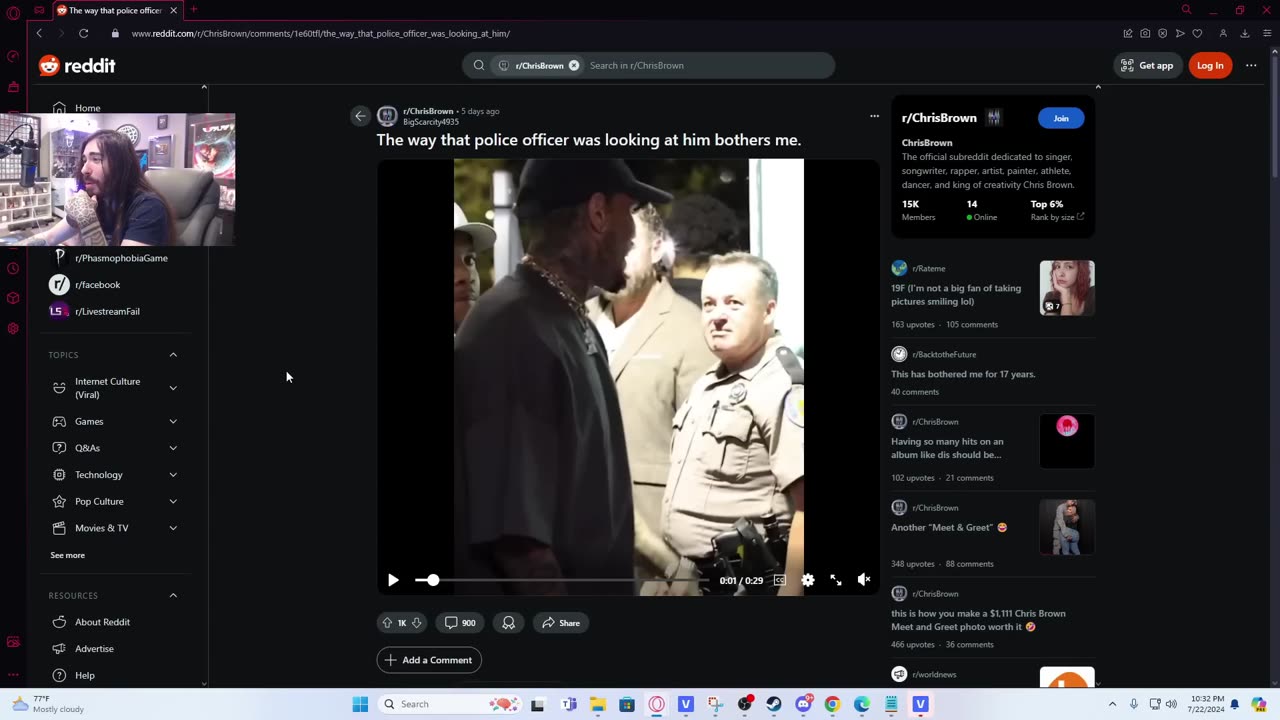Click the browser address bar URL

click(321, 33)
